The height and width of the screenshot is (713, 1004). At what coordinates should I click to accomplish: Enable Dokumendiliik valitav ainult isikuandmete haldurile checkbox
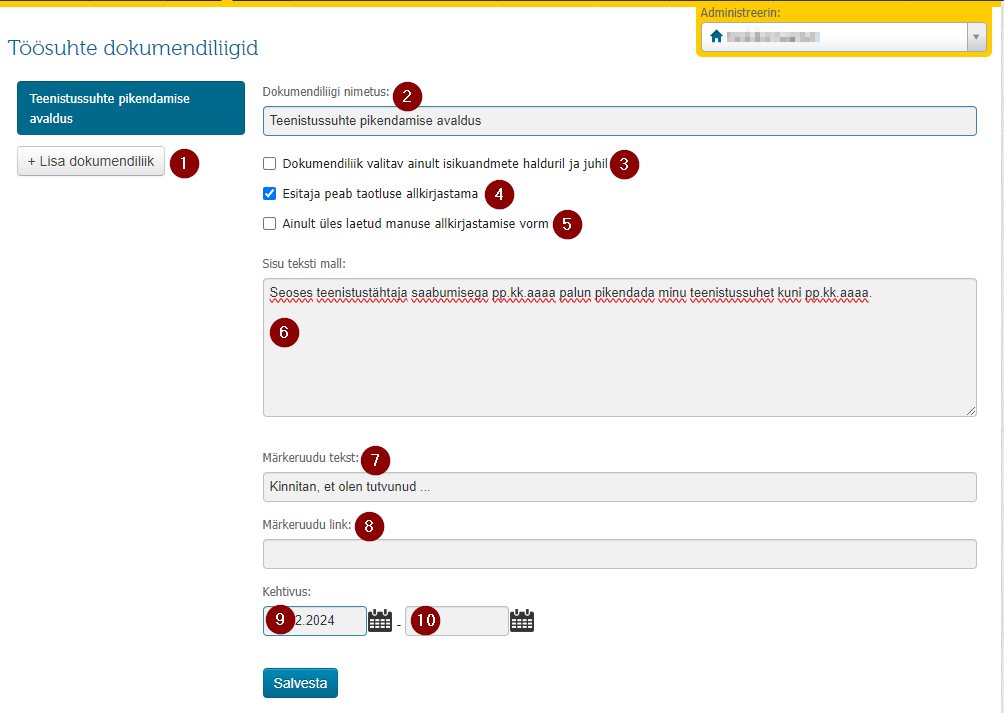[270, 164]
